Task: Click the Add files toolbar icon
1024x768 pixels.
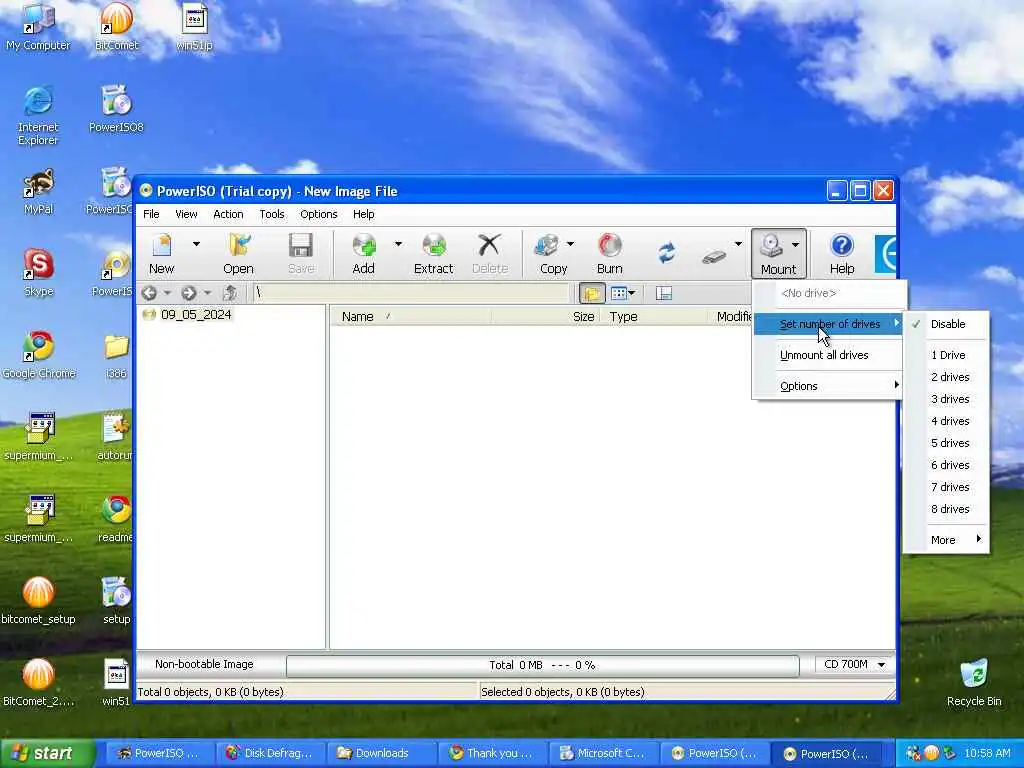Action: [x=364, y=253]
